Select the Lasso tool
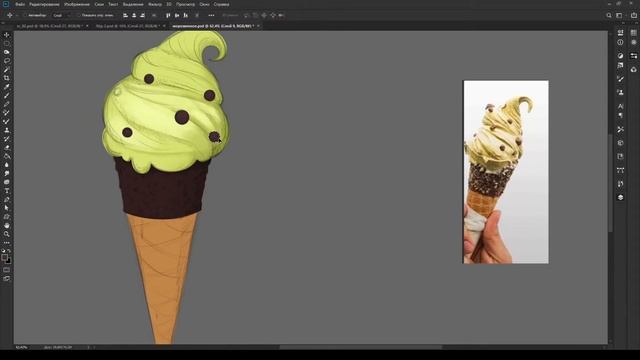 click(7, 60)
